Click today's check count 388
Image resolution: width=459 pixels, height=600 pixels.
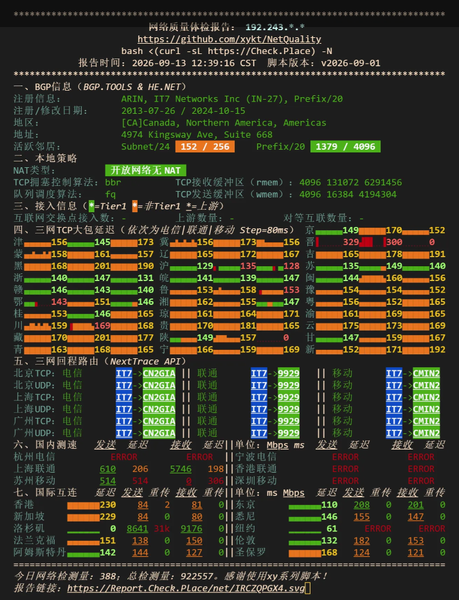point(108,576)
